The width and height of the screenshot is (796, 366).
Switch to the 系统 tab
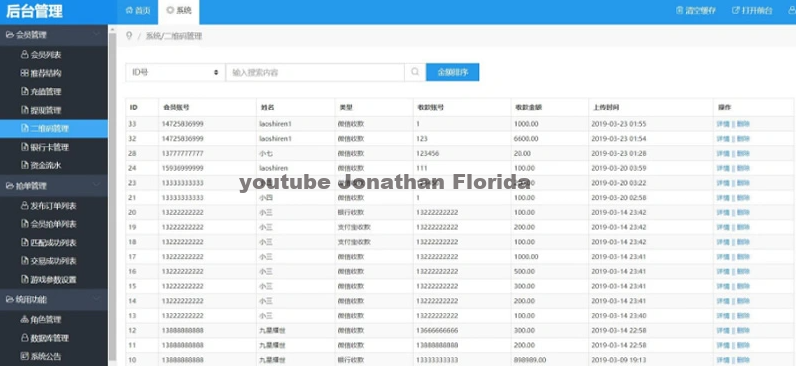pos(179,10)
